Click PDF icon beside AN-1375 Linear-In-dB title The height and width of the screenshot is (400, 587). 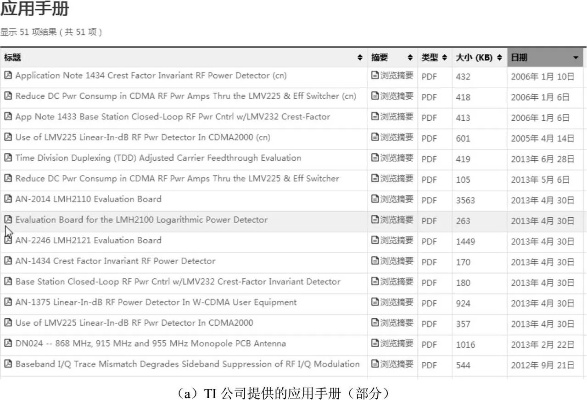tap(8, 302)
